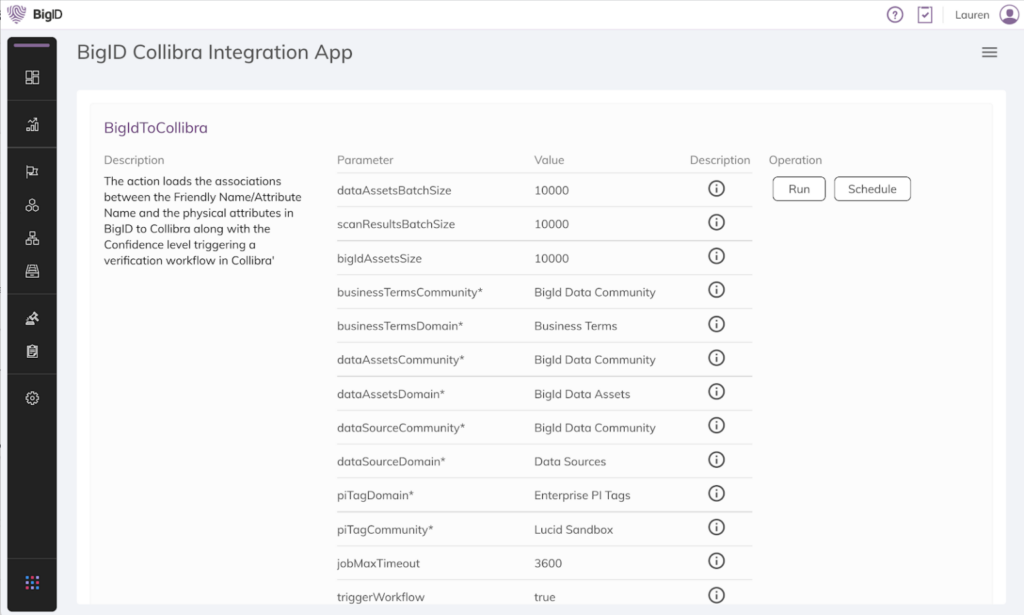Select the hierarchy diagram sidebar icon
Screen dimensions: 1024x615
[x=32, y=238]
